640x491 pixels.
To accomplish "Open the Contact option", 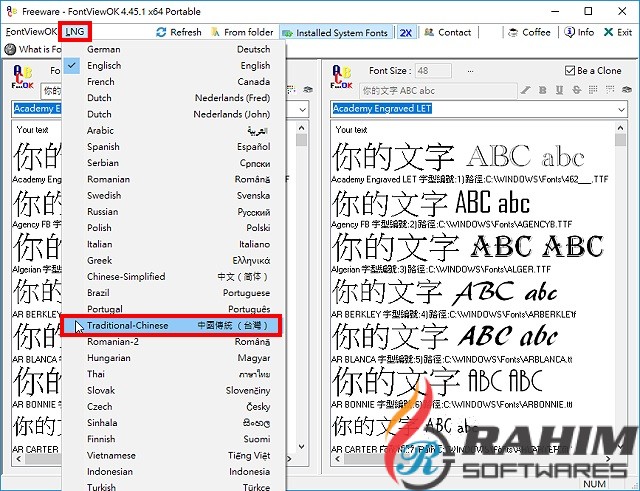I will 447,32.
